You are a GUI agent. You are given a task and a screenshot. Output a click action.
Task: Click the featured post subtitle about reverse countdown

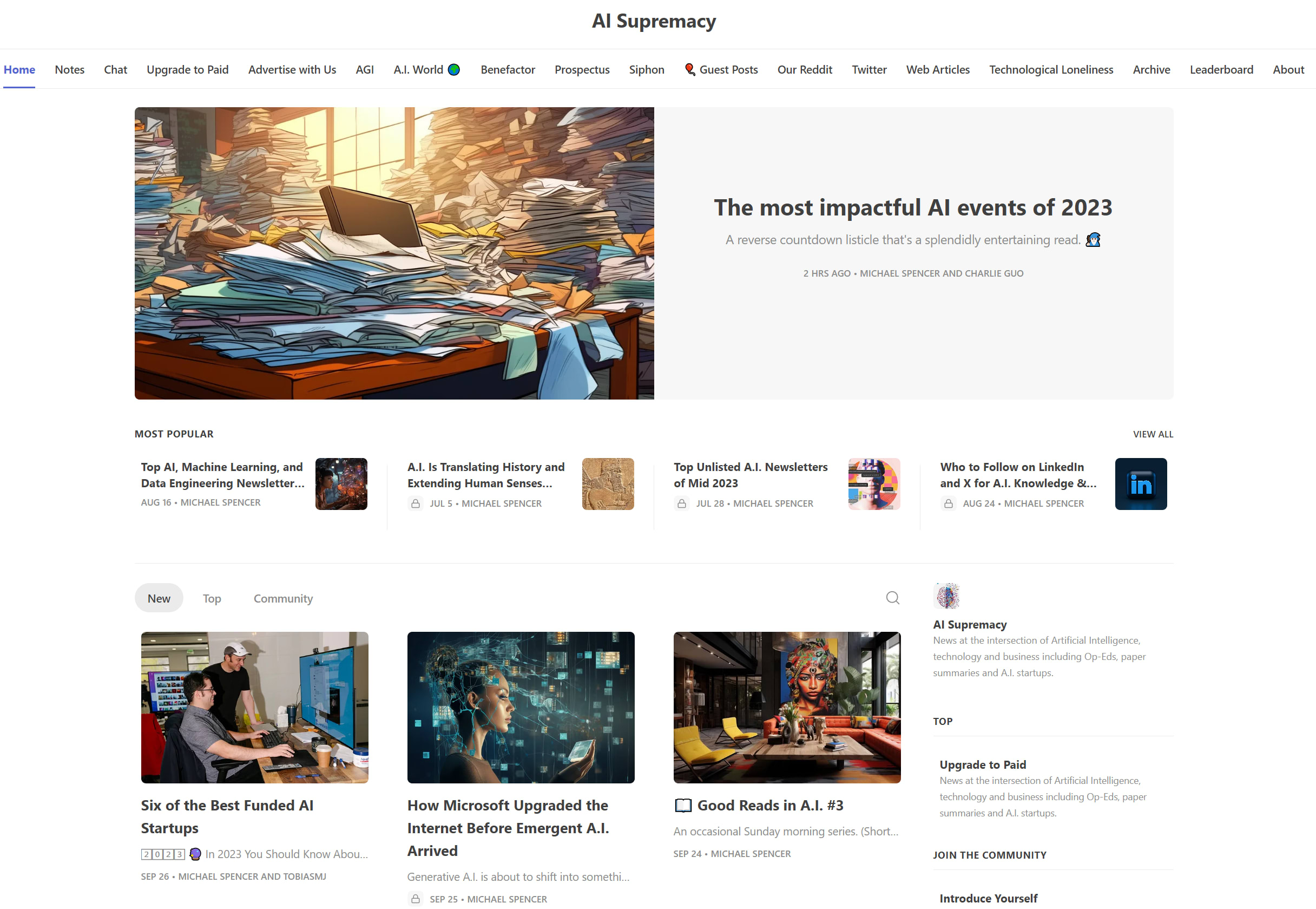point(913,240)
